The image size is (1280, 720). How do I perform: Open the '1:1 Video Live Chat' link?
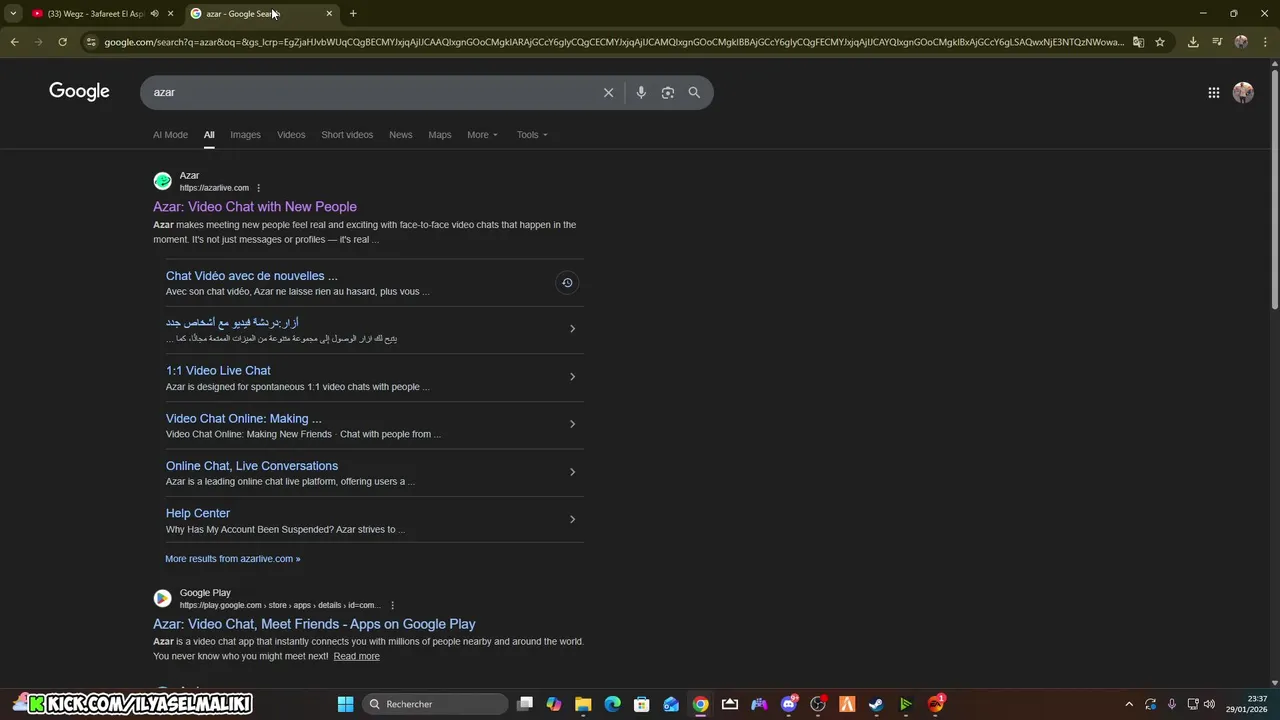pyautogui.click(x=218, y=371)
